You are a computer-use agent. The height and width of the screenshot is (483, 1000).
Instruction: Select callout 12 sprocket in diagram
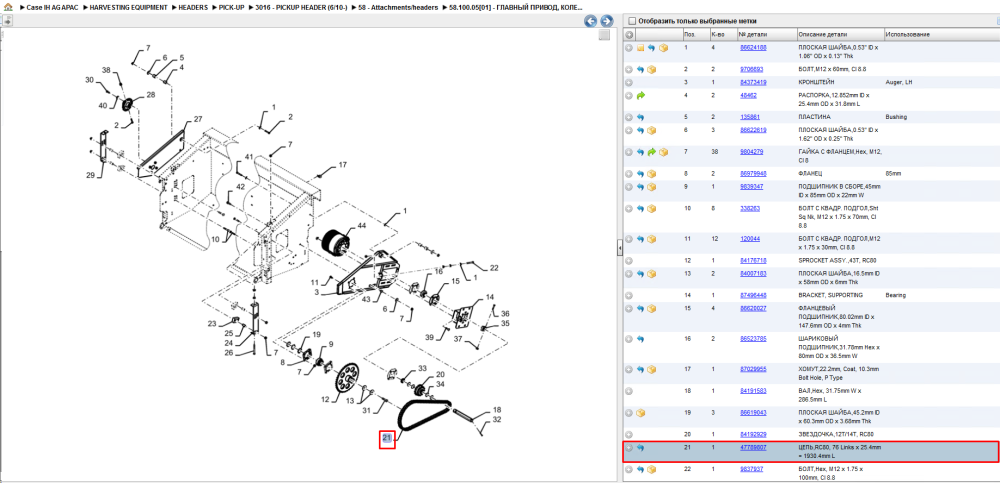click(325, 400)
